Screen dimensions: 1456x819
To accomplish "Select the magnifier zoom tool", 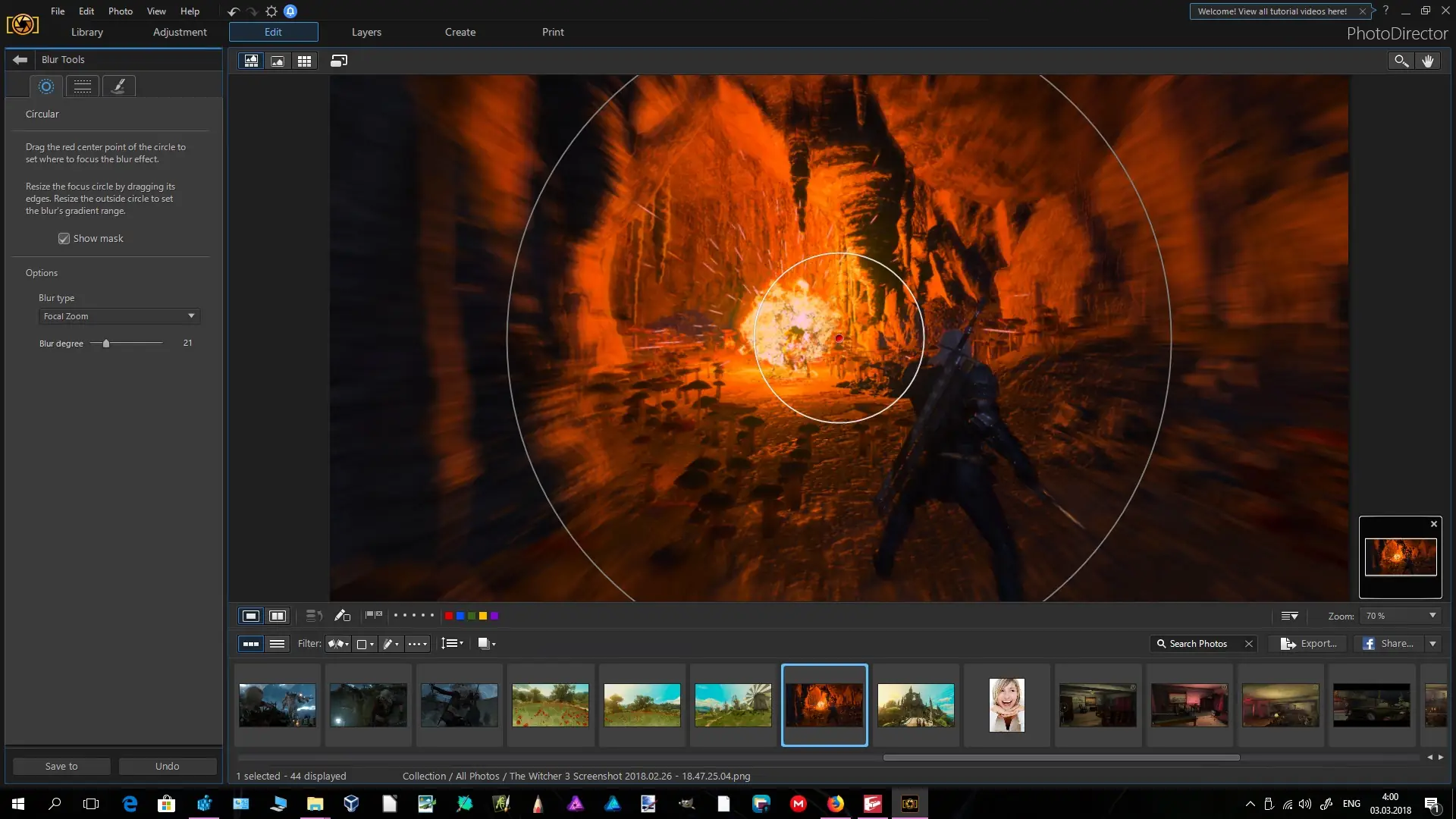I will (x=1401, y=61).
